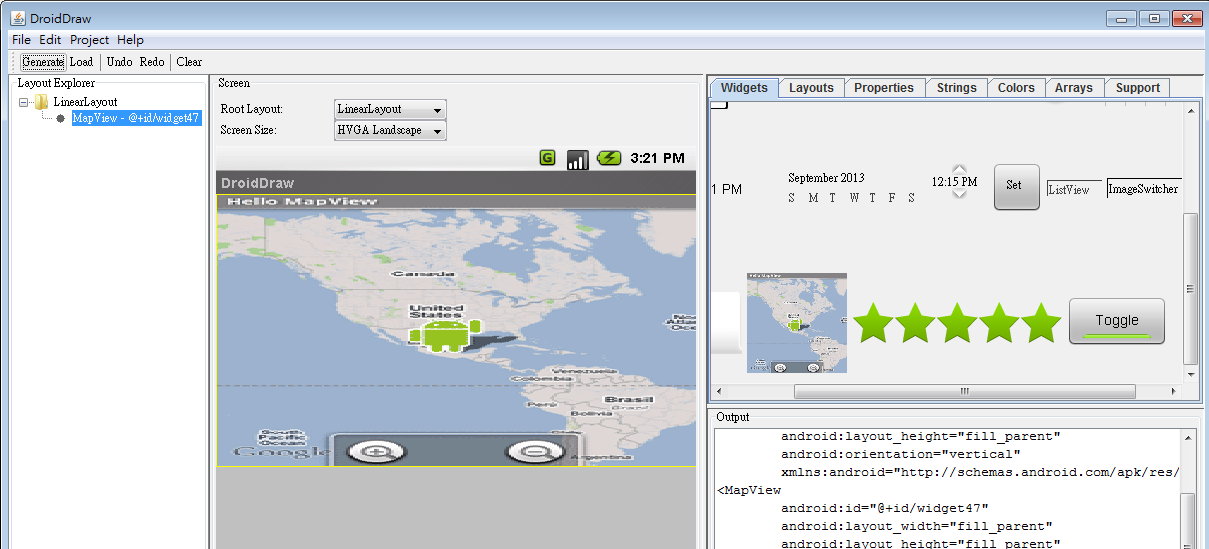Screen dimensions: 1209x549
Task: Click the Load toolbar button
Action: click(x=81, y=62)
